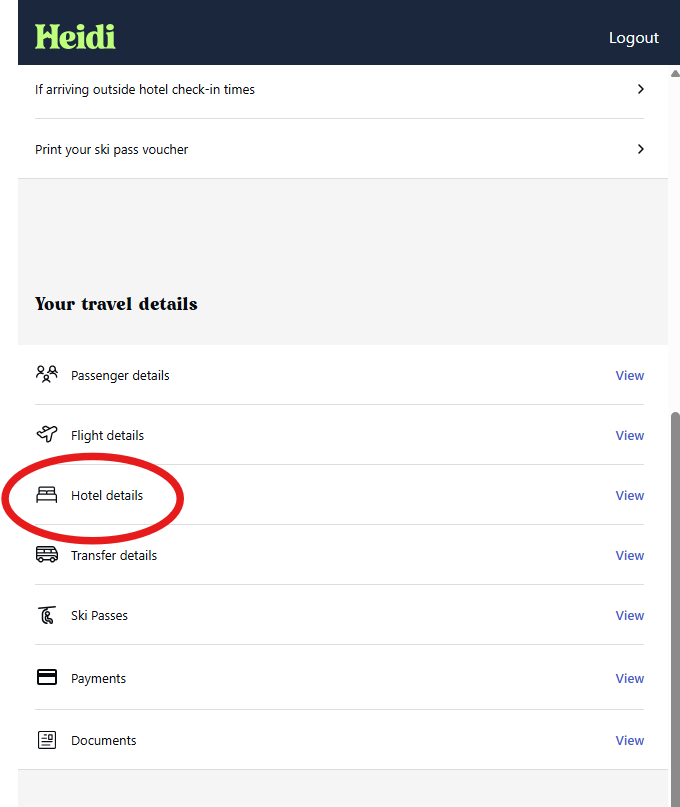Click the bus icon for transfers
The width and height of the screenshot is (680, 807).
click(x=47, y=554)
